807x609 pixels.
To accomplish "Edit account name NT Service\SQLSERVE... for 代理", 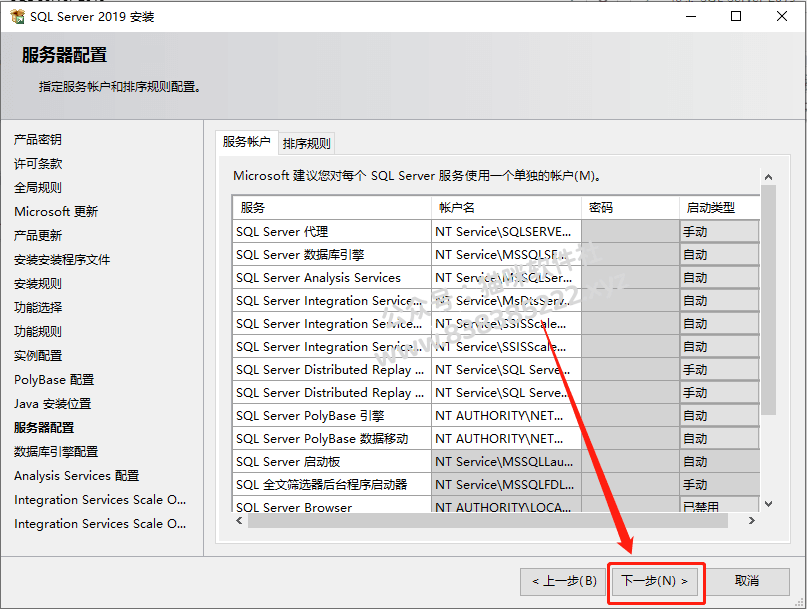I will (506, 232).
